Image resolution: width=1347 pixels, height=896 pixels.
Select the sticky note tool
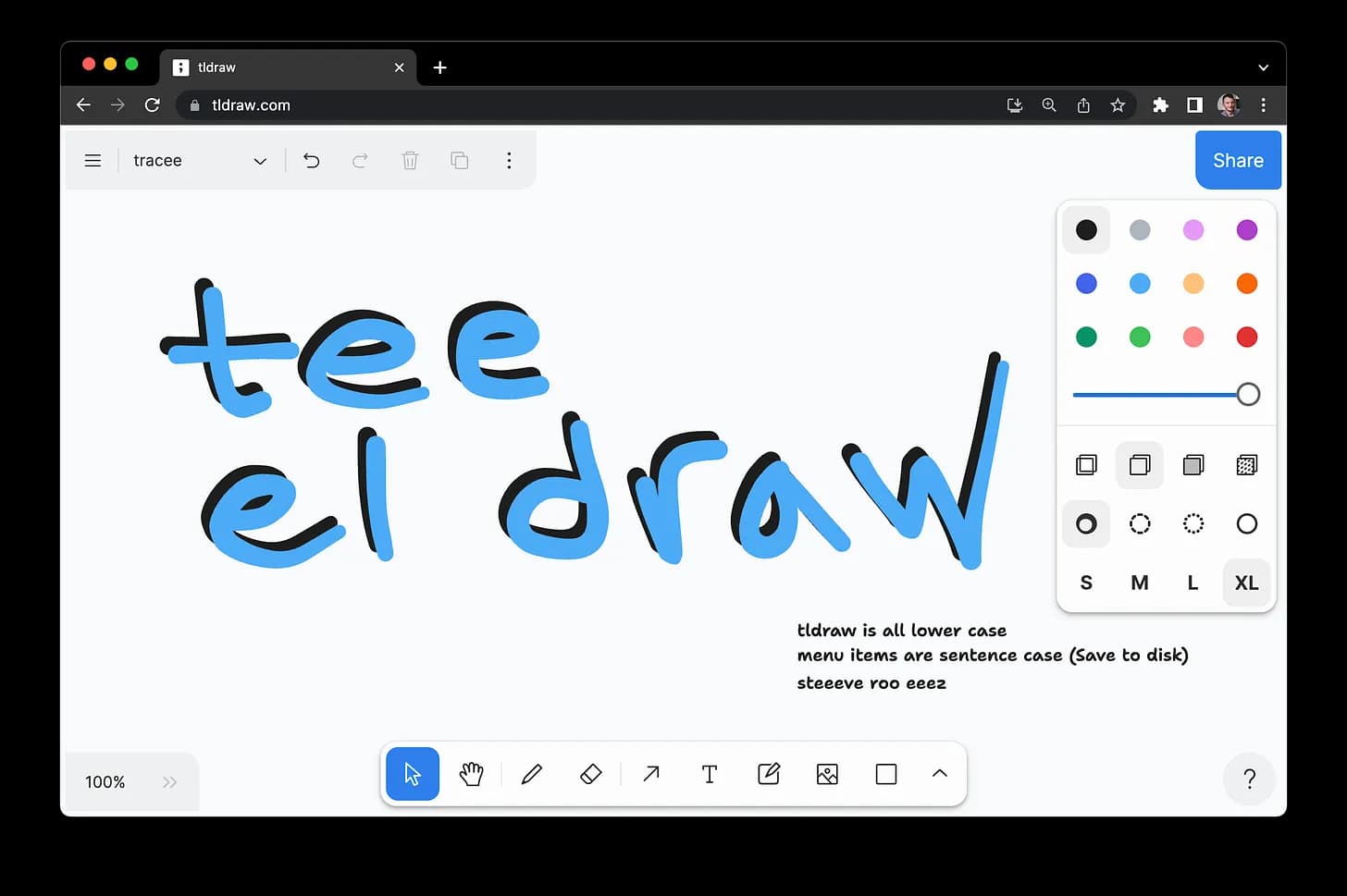(769, 774)
